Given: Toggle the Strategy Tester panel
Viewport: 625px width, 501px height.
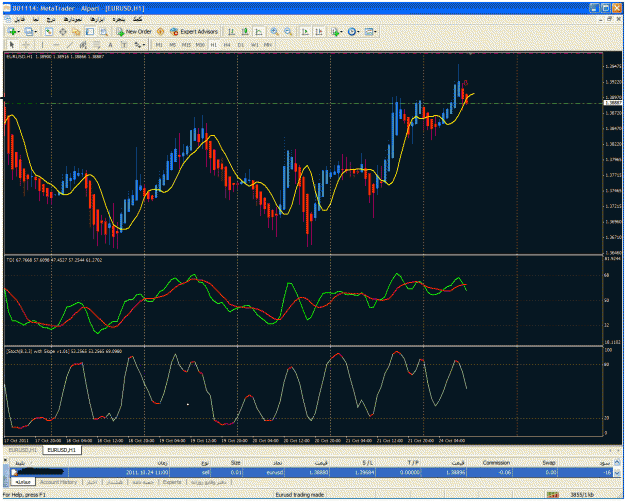Looking at the screenshot, I should [x=104, y=31].
